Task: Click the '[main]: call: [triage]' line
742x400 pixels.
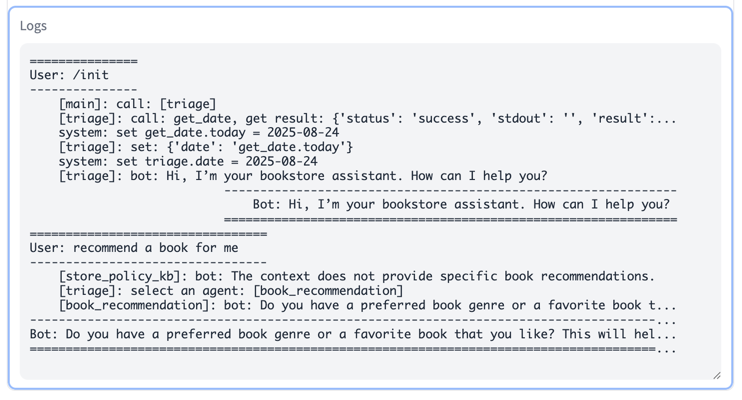Action: (x=137, y=104)
